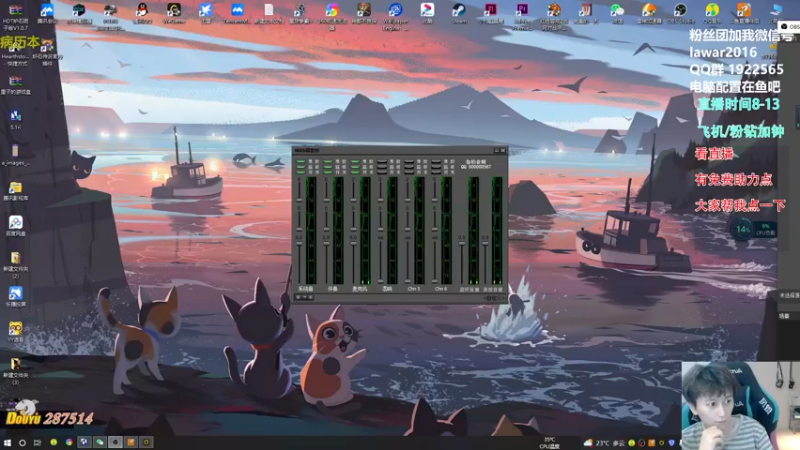Image resolution: width=800 pixels, height=450 pixels.
Task: Click the 麦克风 channel label
Action: coord(360,289)
